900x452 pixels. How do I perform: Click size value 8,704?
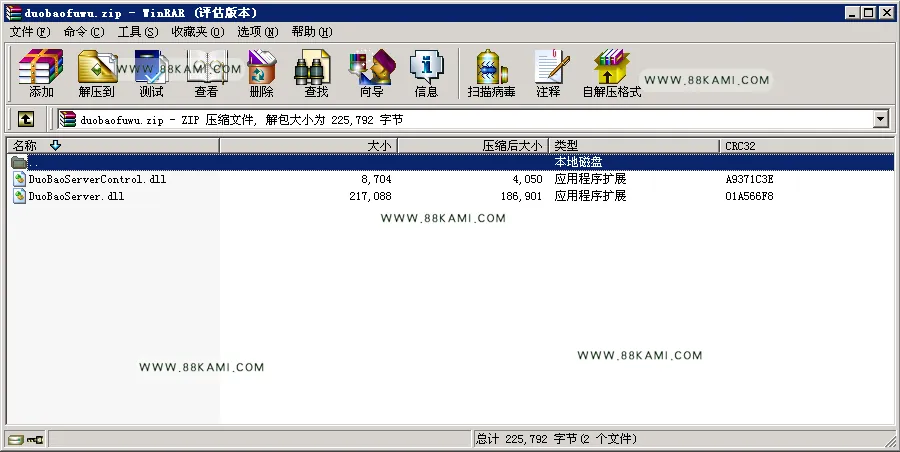[377, 180]
